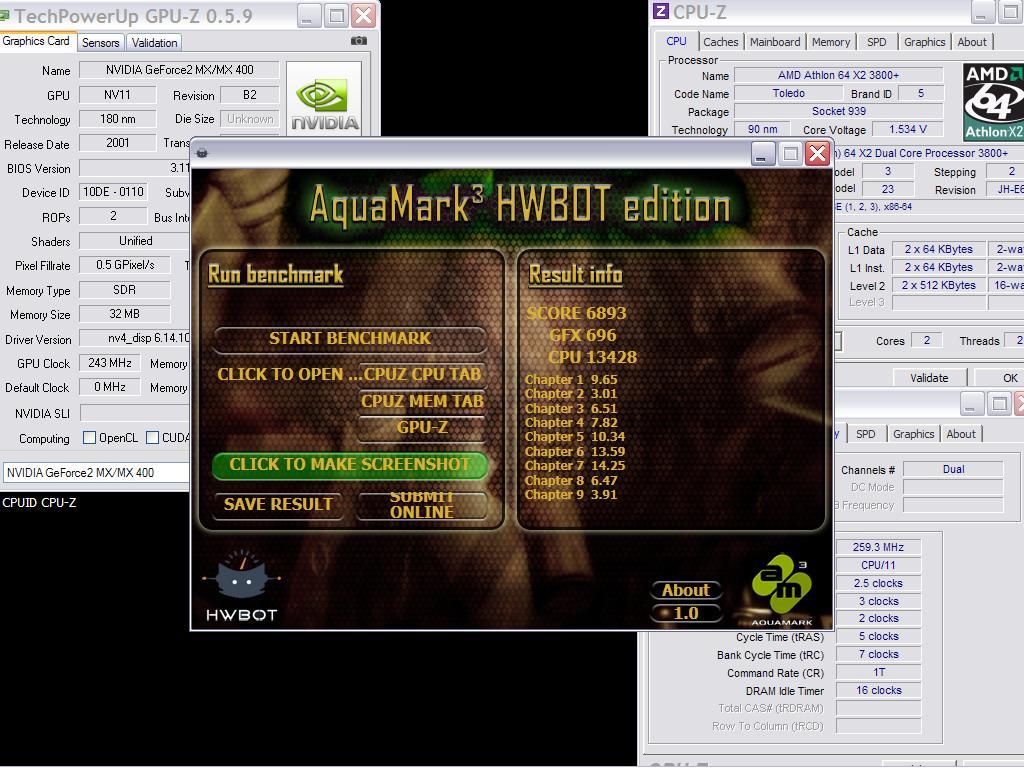The image size is (1024, 768).
Task: Click Chapter 2 3.01 result row
Action: 571,393
